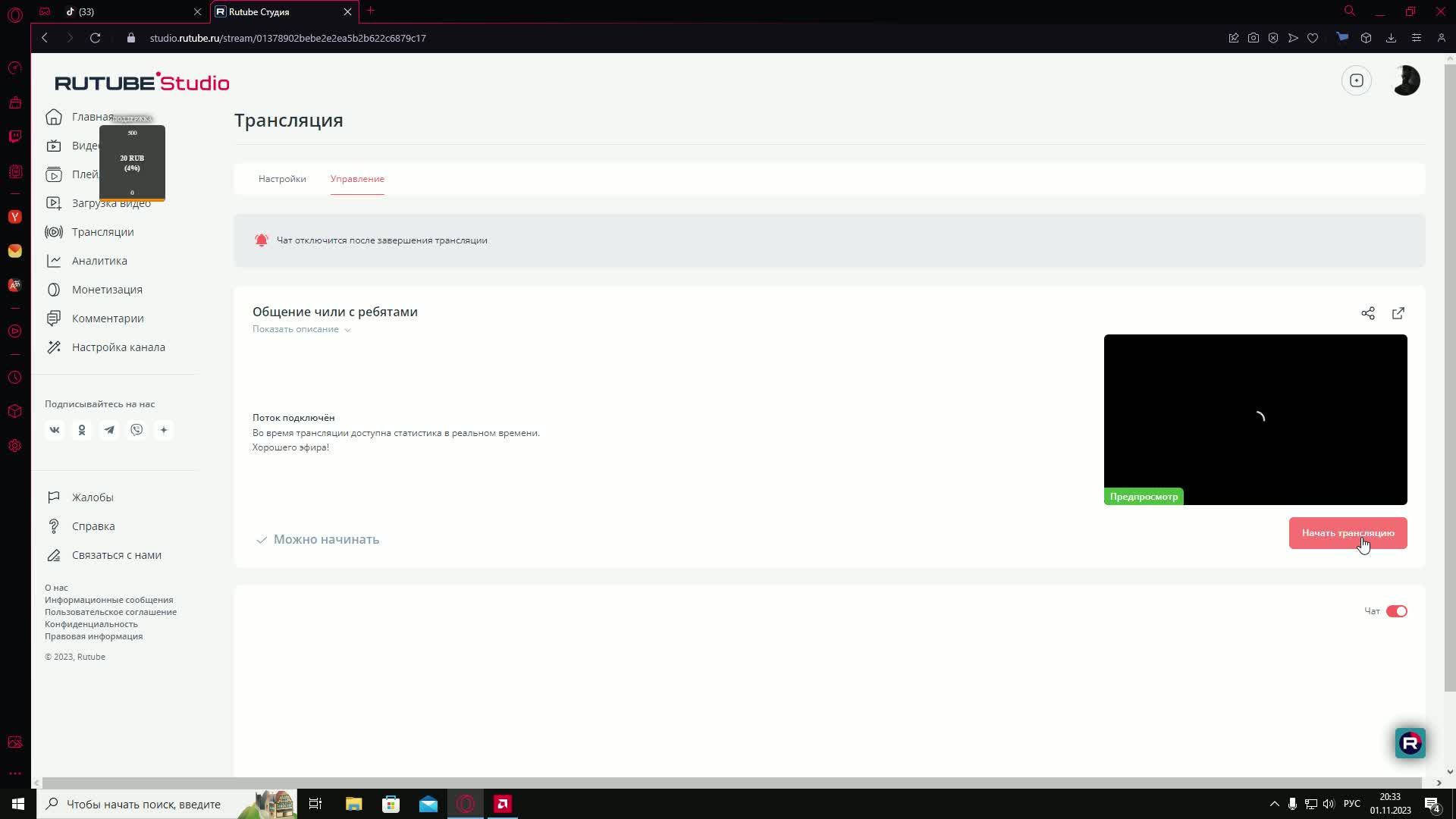The width and height of the screenshot is (1456, 819).
Task: Toggle the Чат switch off
Action: pos(1396,611)
